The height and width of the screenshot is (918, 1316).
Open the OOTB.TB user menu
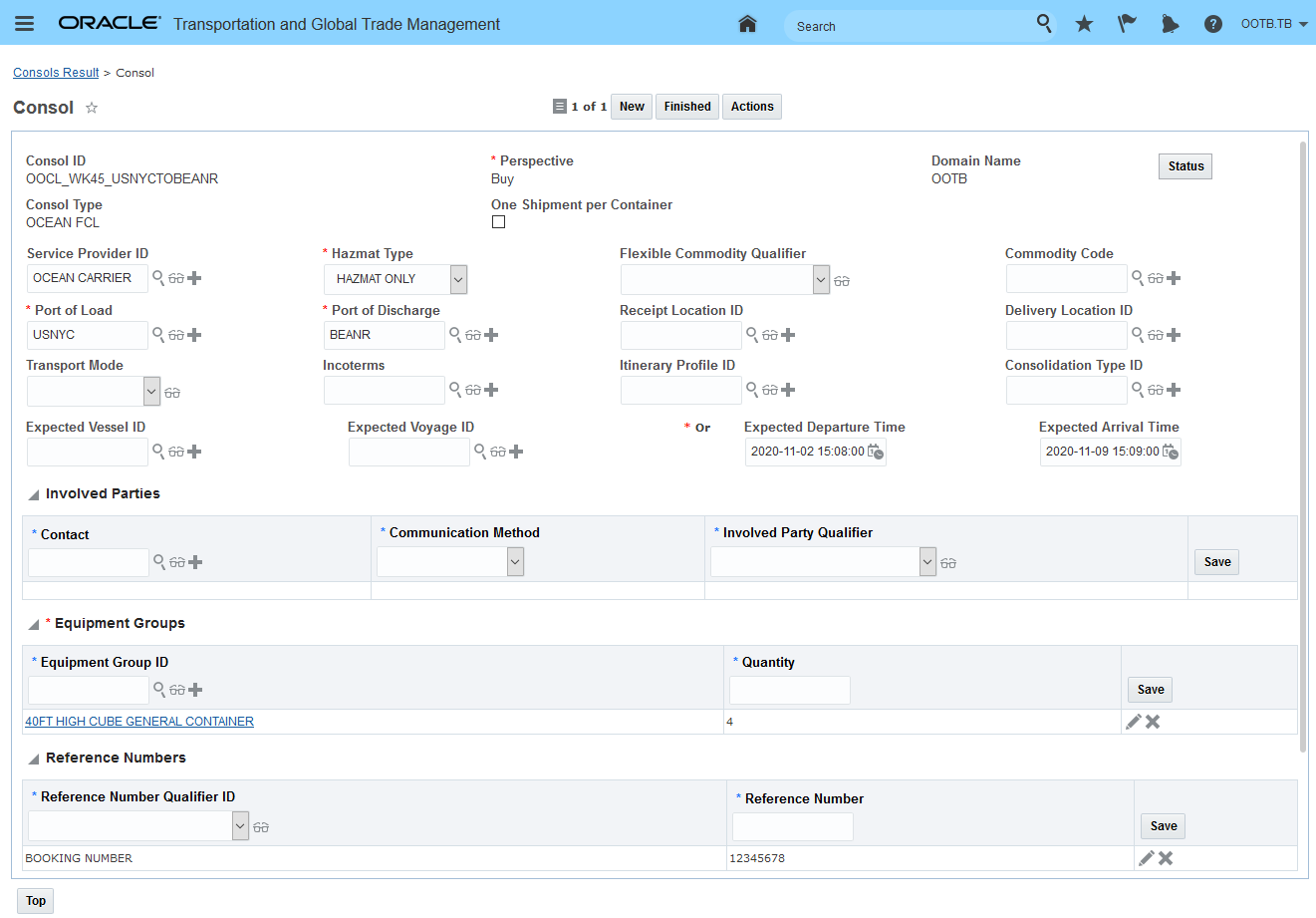pyautogui.click(x=1274, y=24)
